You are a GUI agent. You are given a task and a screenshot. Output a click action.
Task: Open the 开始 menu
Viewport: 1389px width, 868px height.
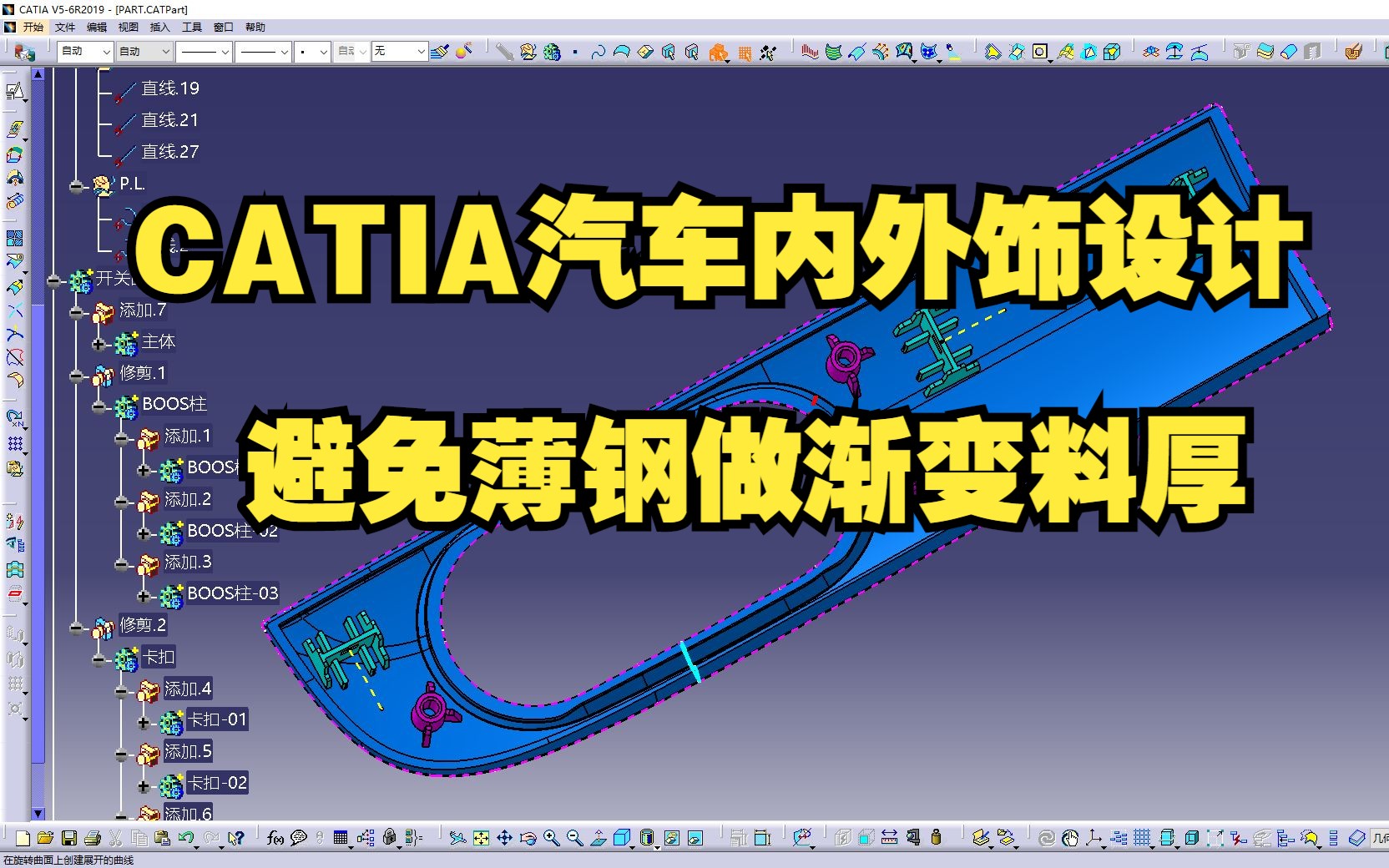point(33,27)
